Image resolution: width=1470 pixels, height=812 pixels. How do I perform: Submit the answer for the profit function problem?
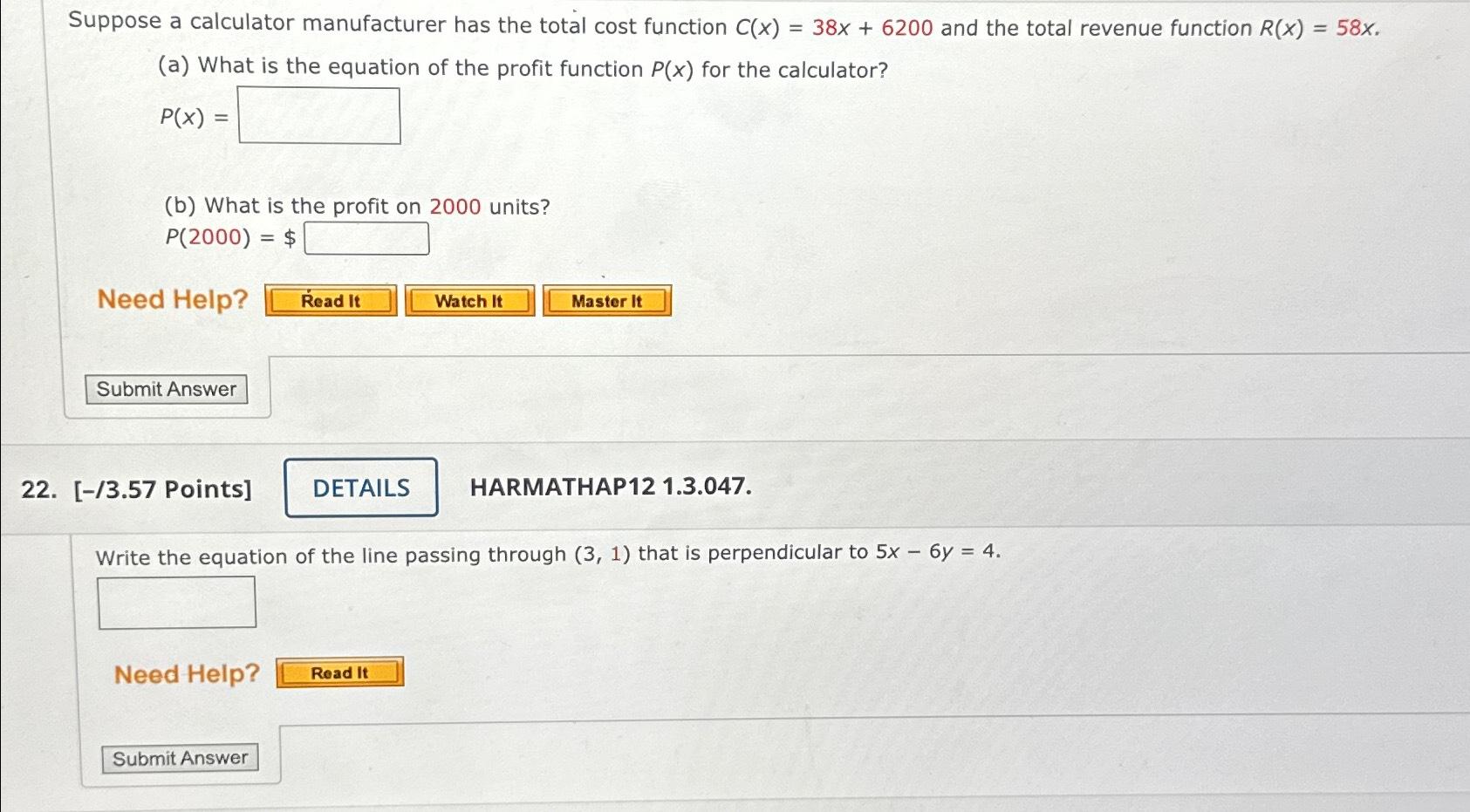point(166,389)
